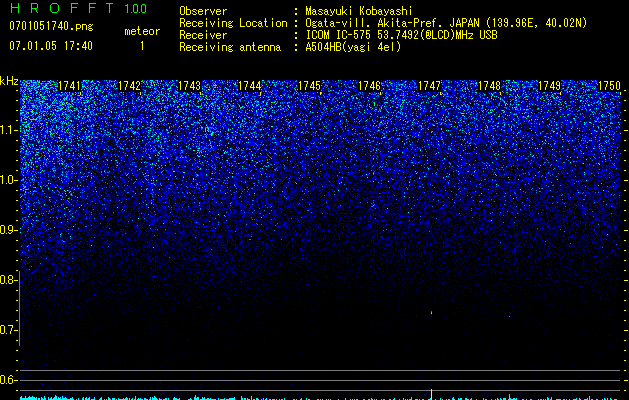Click the 1747 time marker
Image resolution: width=629 pixels, height=400 pixels.
pos(429,86)
